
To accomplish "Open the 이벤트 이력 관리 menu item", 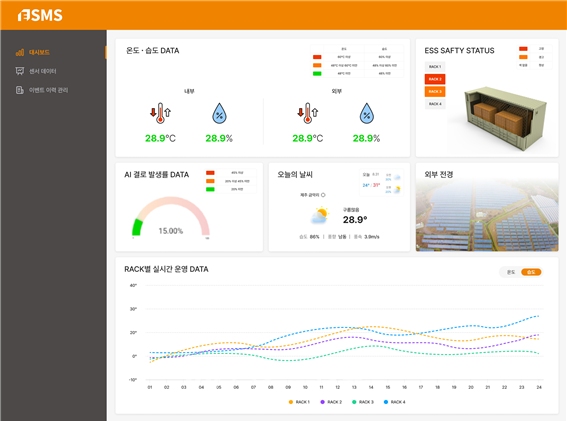I will click(48, 90).
